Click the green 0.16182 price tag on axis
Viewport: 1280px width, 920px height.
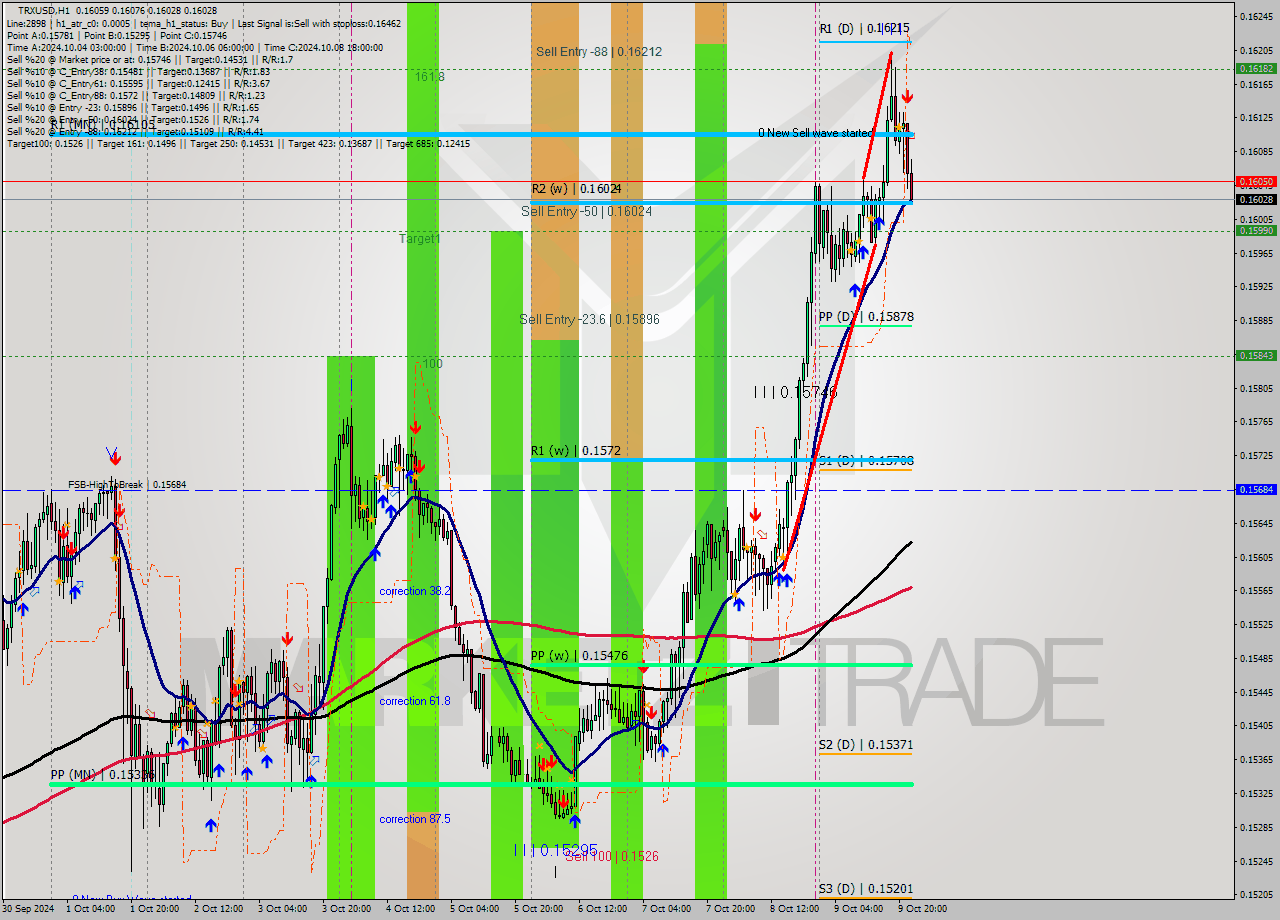click(1255, 69)
